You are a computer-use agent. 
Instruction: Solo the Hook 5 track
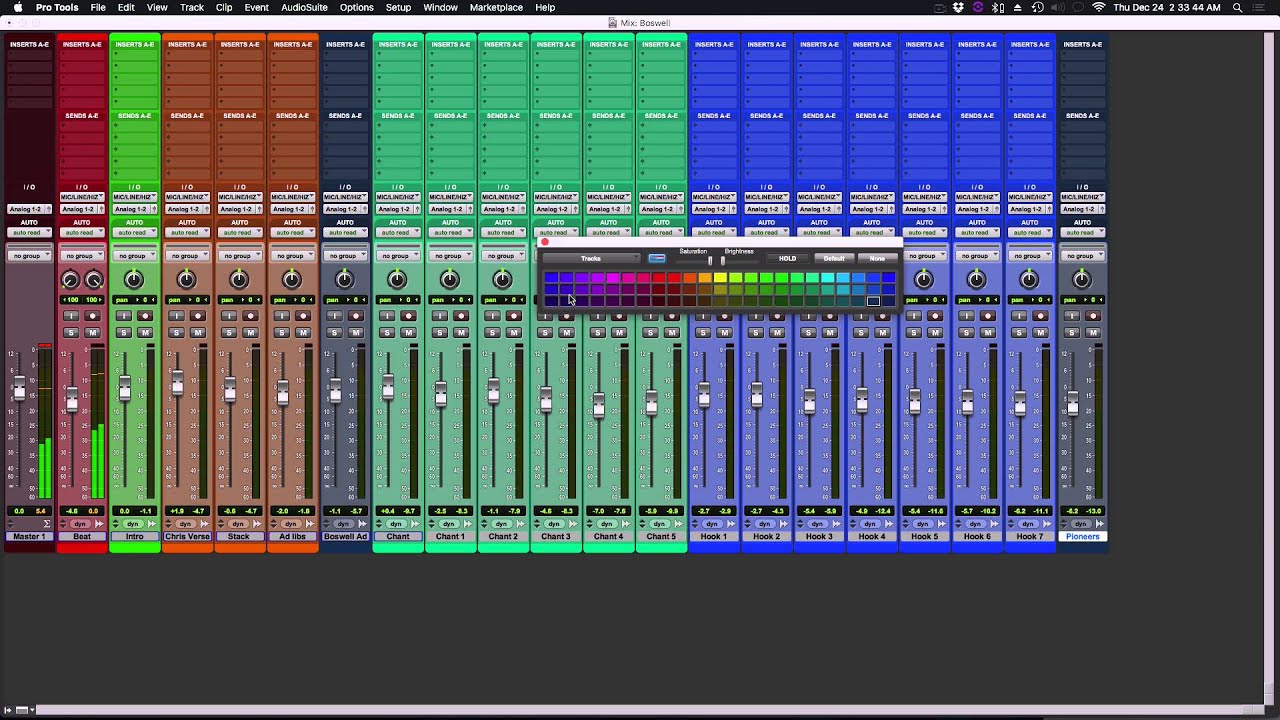[x=913, y=333]
